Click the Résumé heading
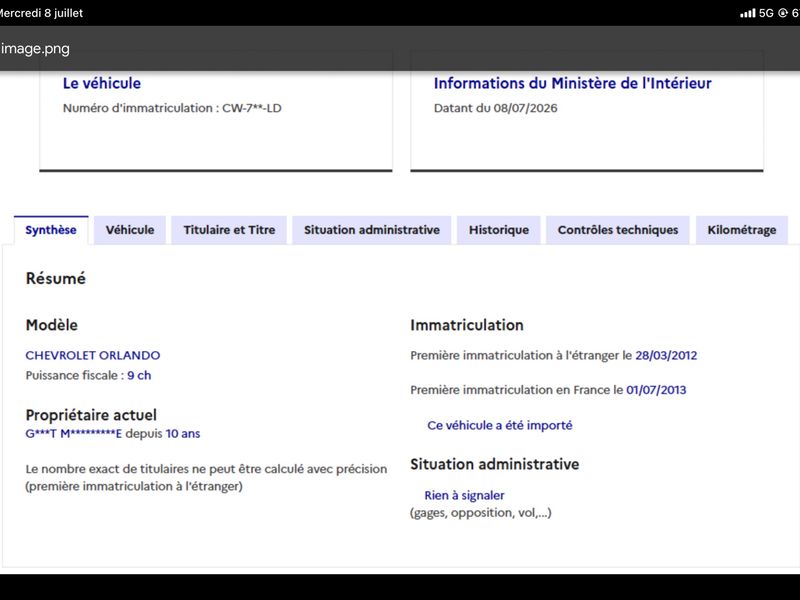Screen dimensions: 800x600 pos(56,279)
